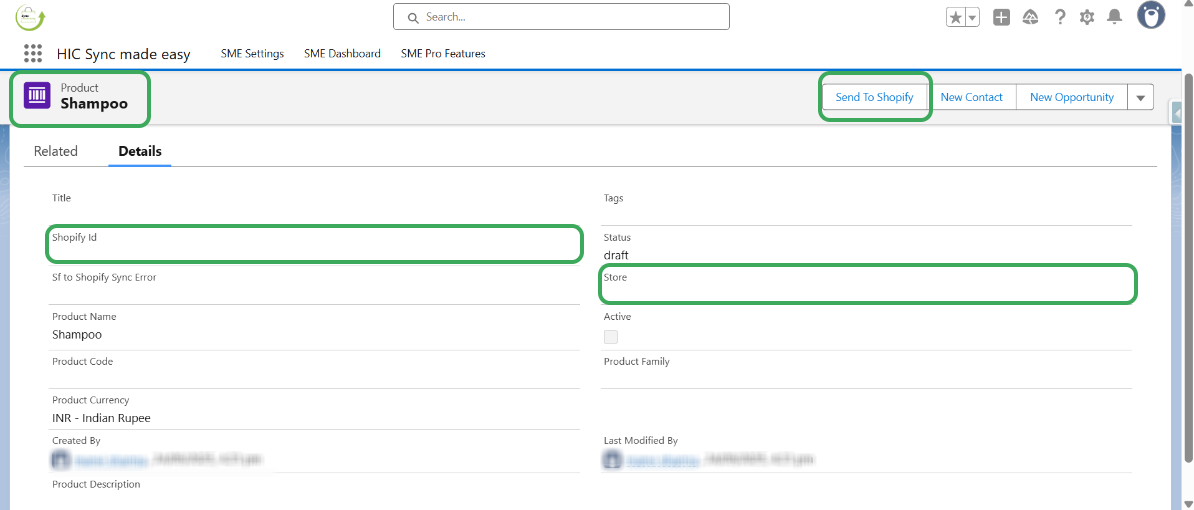
Task: Open the App Launcher dots grid
Action: point(33,53)
